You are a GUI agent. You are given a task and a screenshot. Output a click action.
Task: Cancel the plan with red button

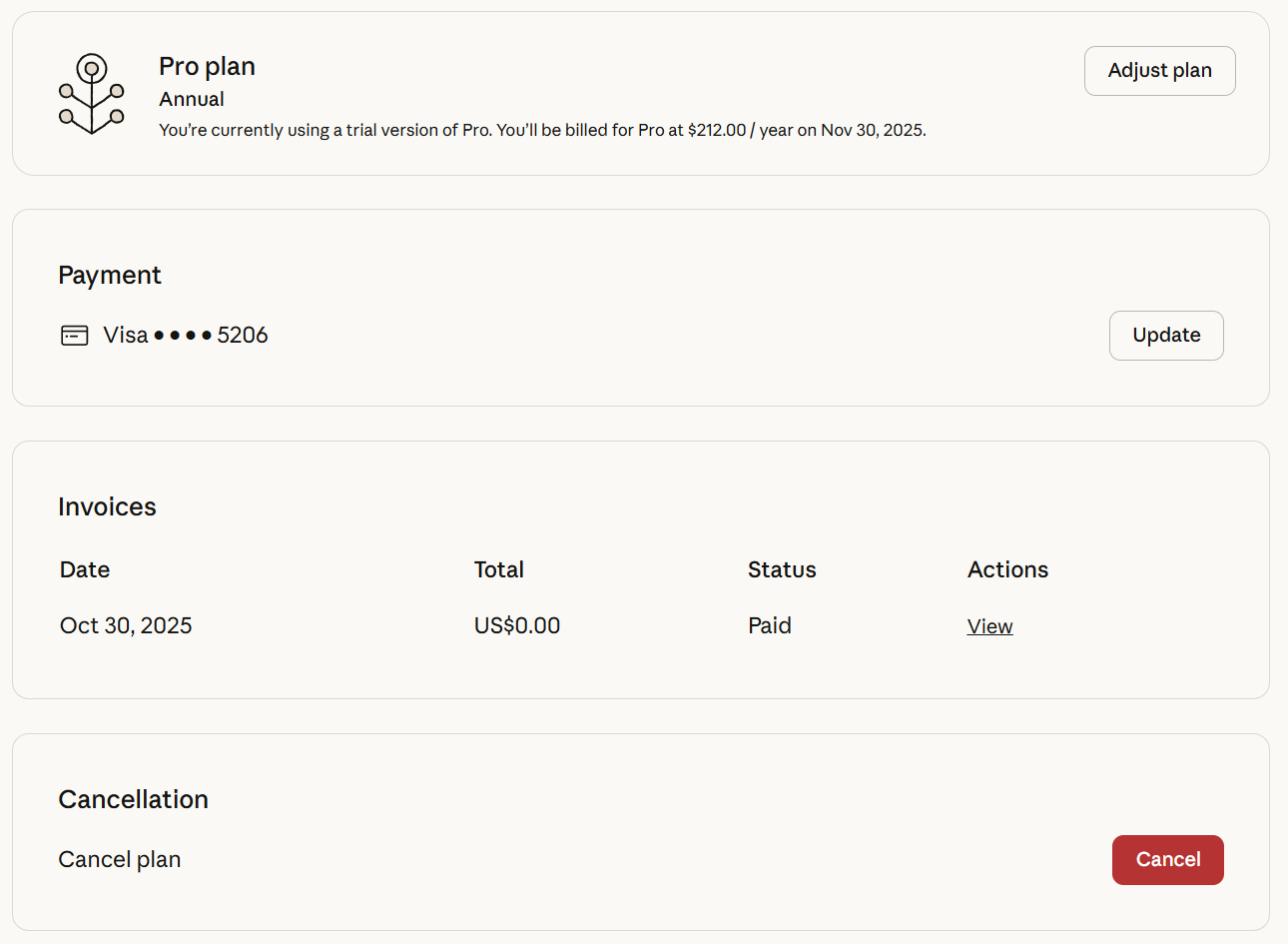pos(1168,860)
